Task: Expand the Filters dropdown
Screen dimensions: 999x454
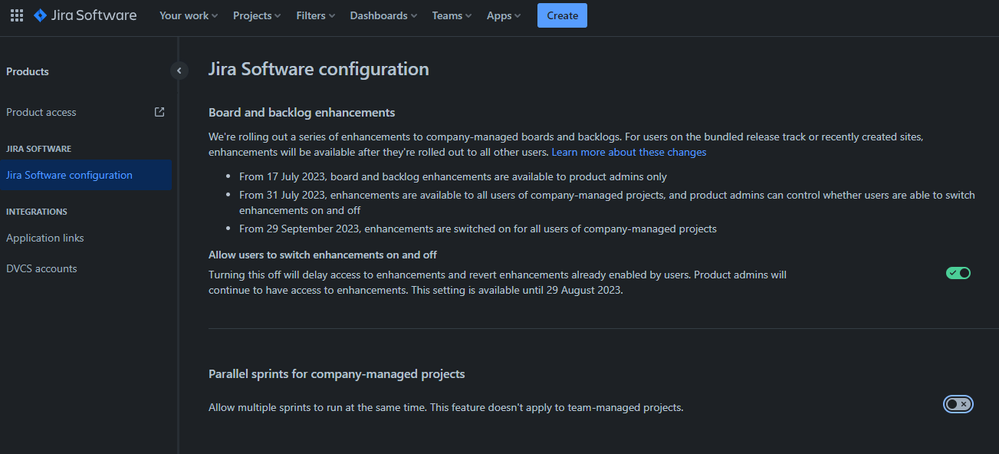Action: [316, 16]
